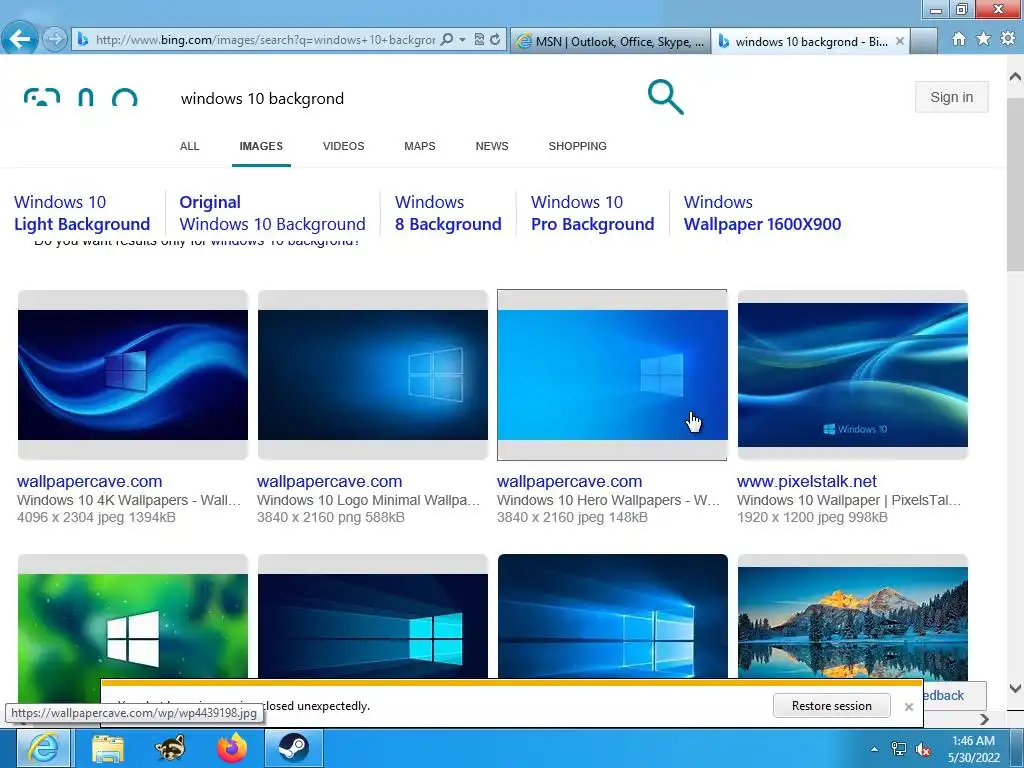Open the muted volume tray icon
The width and height of the screenshot is (1024, 768).
(x=923, y=749)
